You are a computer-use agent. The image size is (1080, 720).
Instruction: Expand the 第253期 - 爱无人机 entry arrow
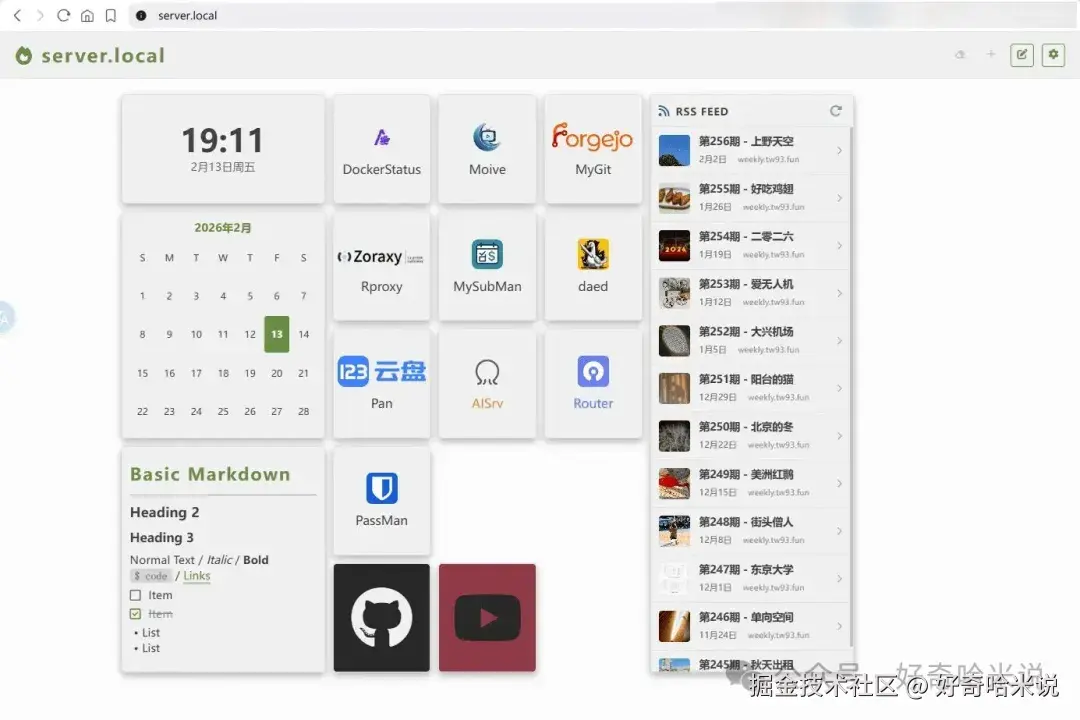(x=839, y=293)
